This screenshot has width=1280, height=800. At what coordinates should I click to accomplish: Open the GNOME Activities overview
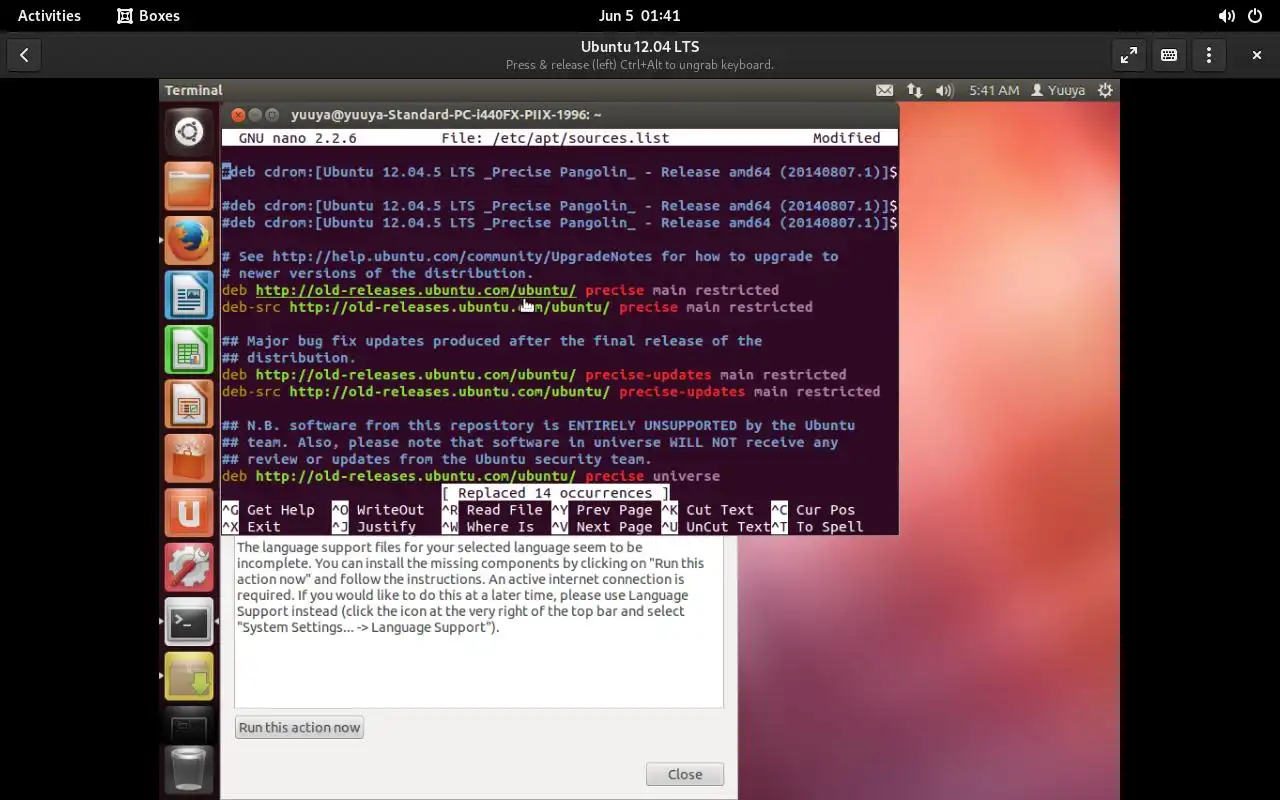tap(49, 16)
